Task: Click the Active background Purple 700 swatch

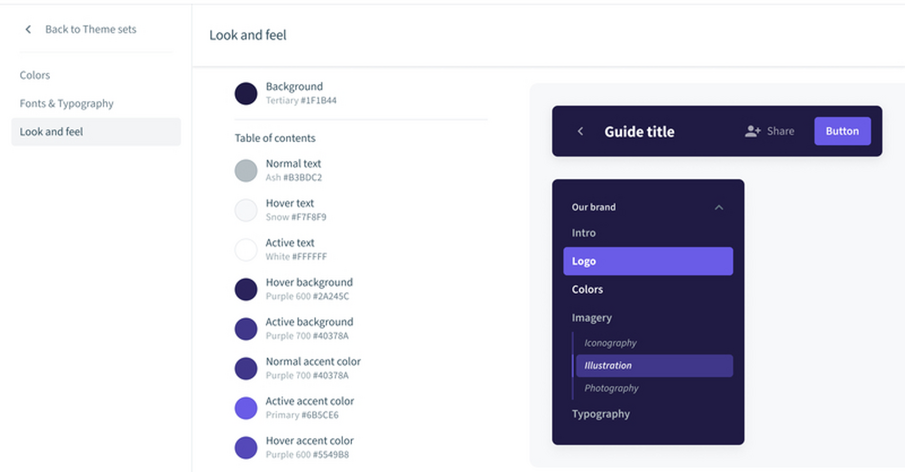Action: (x=246, y=329)
